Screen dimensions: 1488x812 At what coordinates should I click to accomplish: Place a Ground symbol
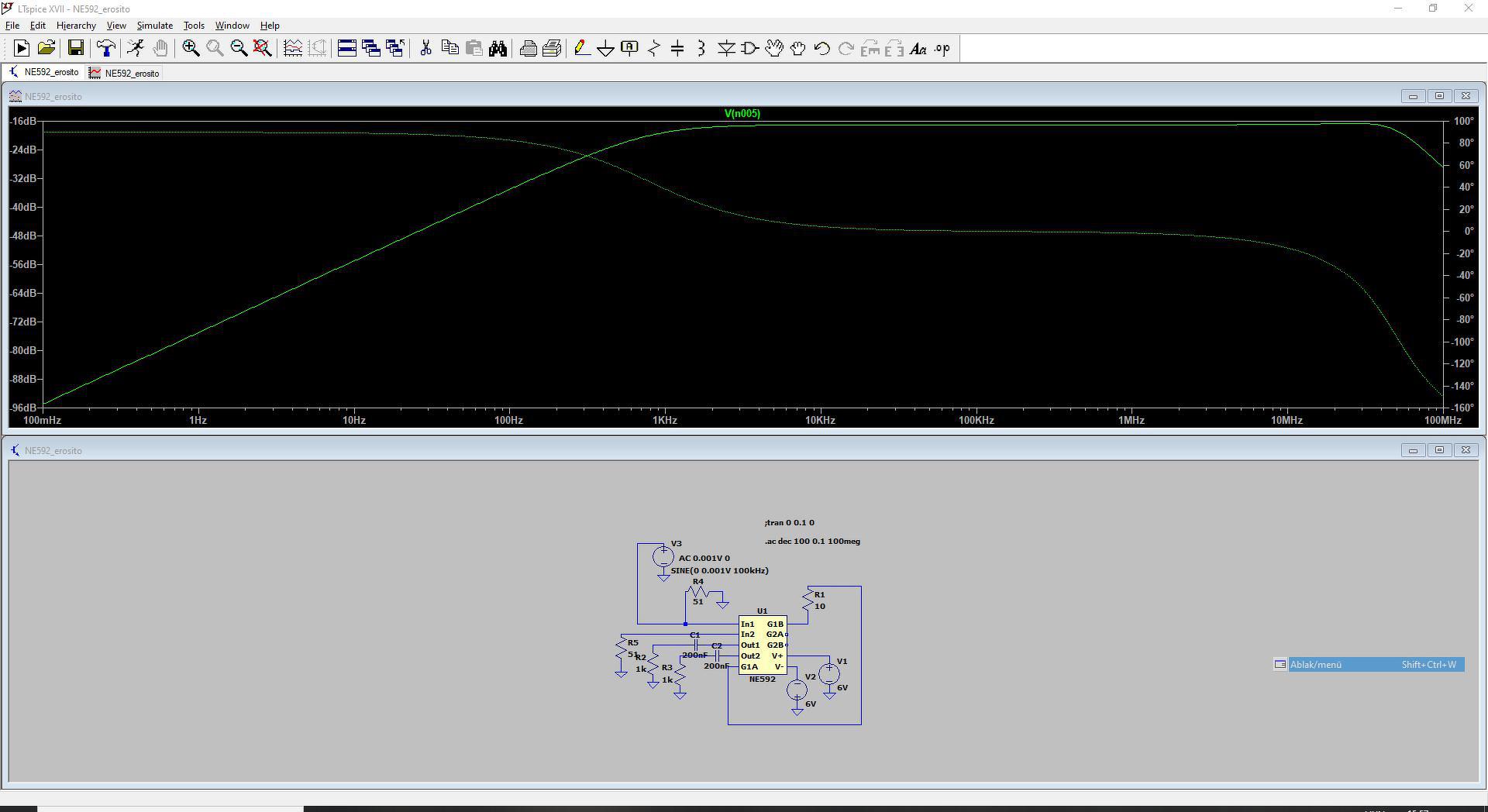click(x=606, y=48)
